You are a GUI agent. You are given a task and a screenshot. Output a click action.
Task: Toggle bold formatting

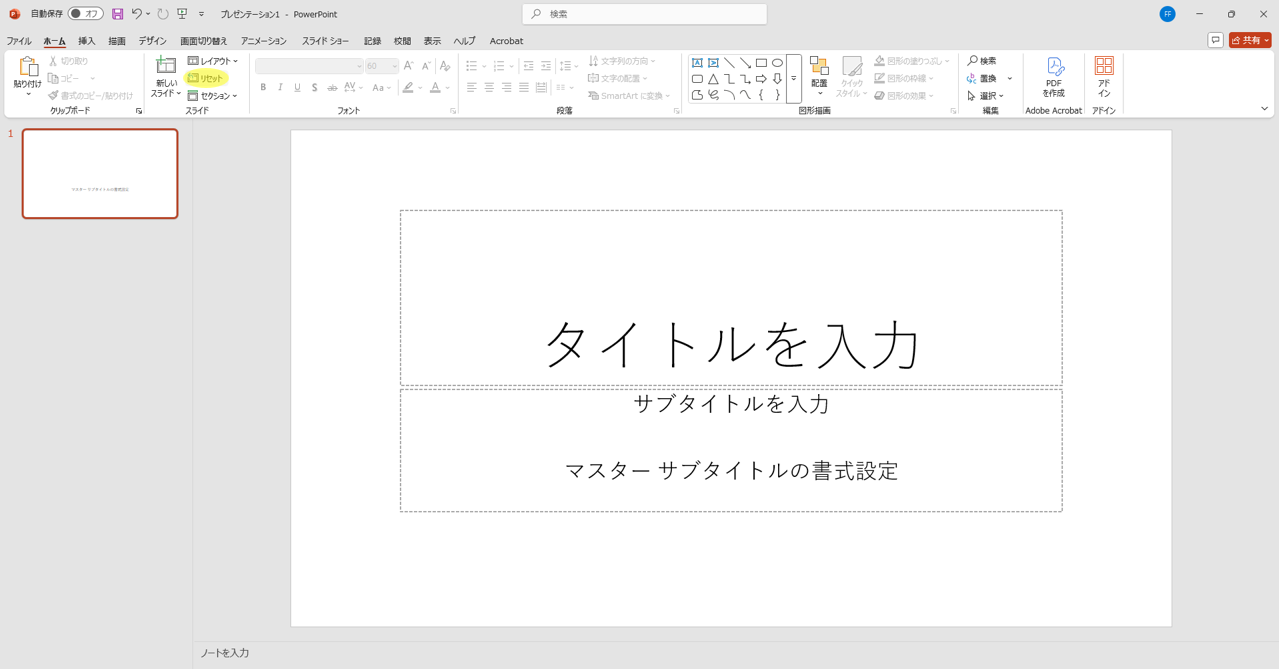pyautogui.click(x=263, y=88)
